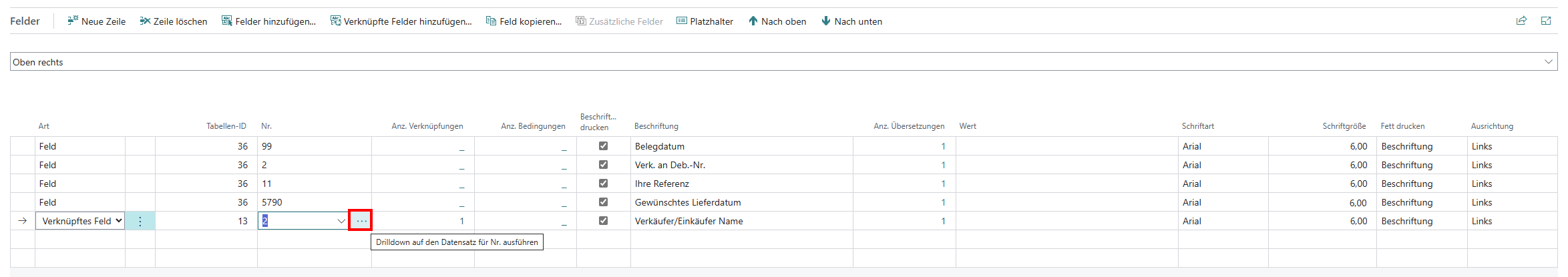Click Tabellen-ID cell showing 13
This screenshot has height=277, width=1568.
click(206, 221)
